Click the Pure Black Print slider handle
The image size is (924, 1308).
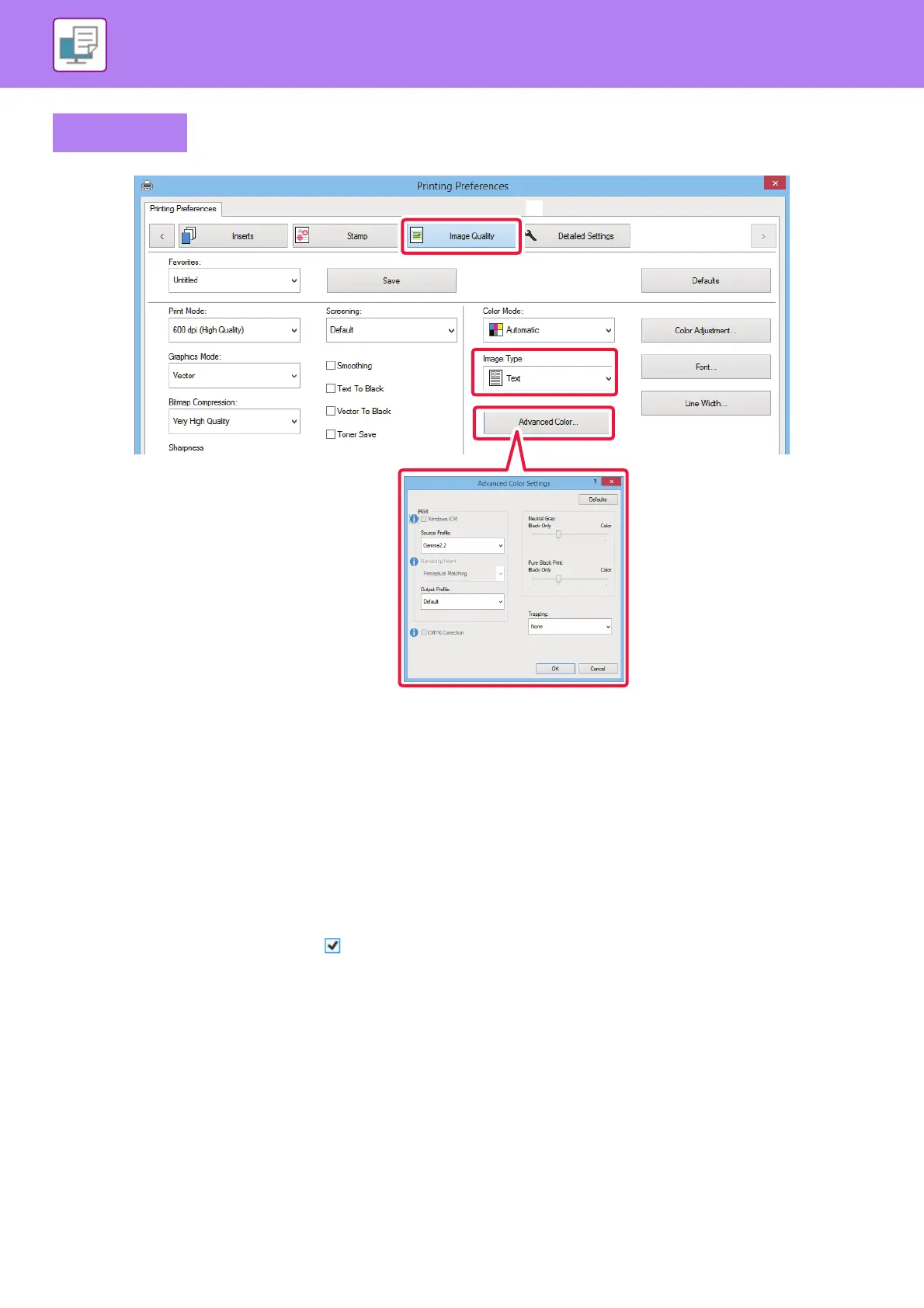(558, 579)
